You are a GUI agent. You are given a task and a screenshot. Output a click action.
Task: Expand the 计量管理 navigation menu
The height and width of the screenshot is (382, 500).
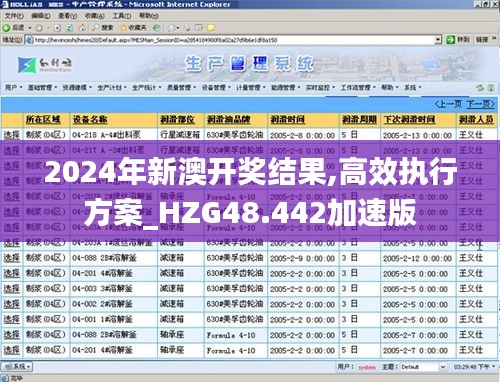(250, 88)
